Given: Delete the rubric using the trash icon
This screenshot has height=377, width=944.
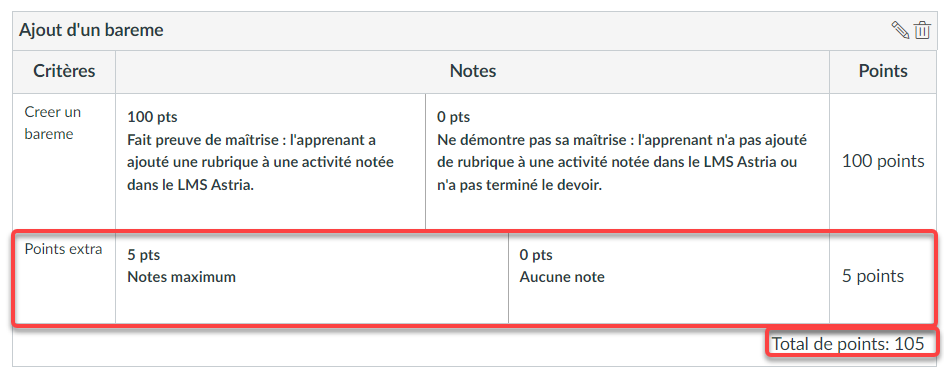Looking at the screenshot, I should point(922,30).
